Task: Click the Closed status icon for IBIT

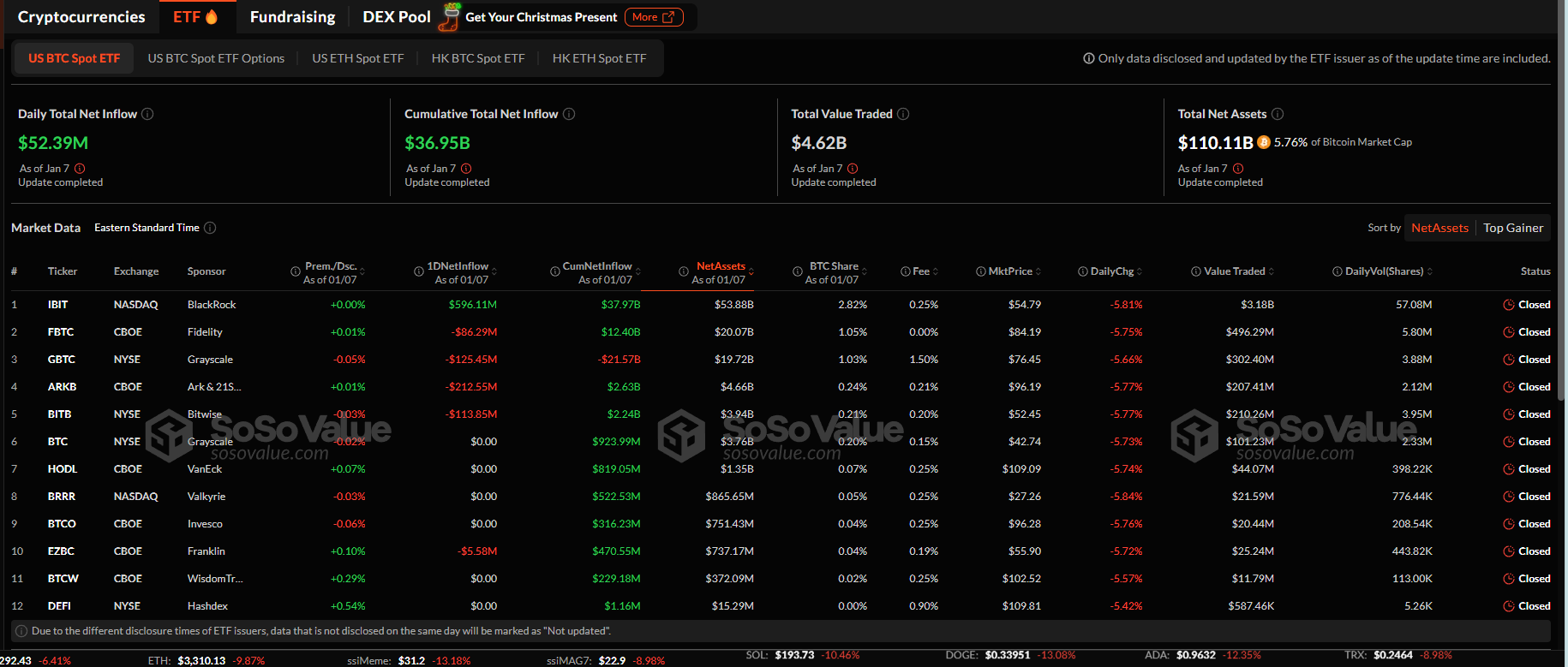Action: (1509, 305)
